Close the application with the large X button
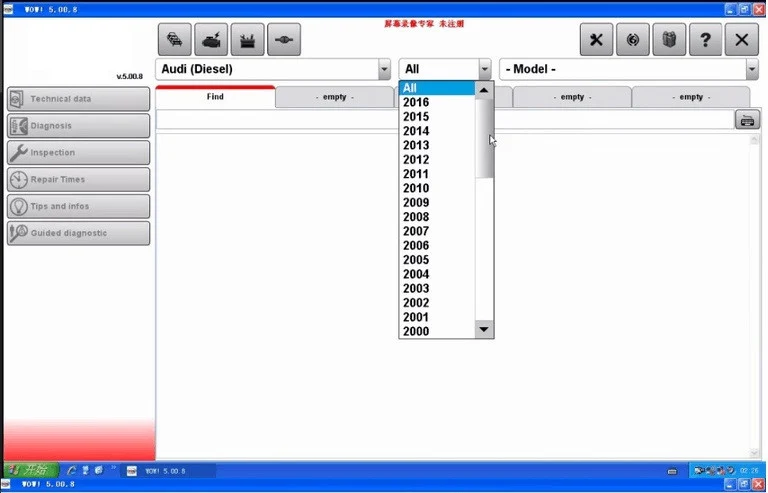768x493 pixels. point(742,39)
